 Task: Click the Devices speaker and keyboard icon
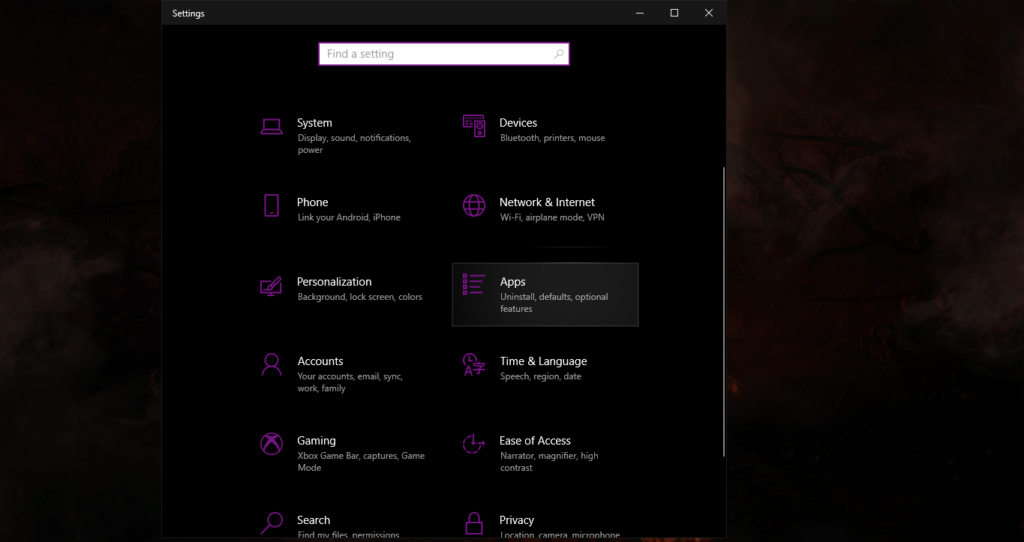coord(474,126)
